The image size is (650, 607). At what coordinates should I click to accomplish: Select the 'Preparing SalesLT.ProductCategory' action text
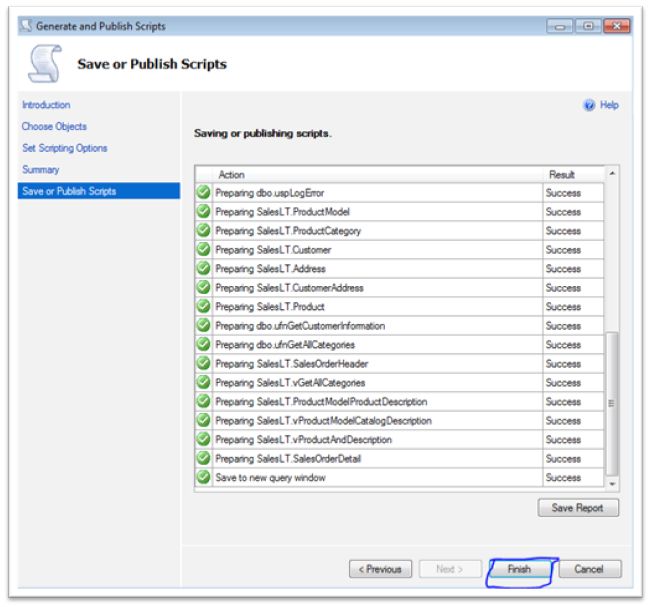click(x=288, y=231)
